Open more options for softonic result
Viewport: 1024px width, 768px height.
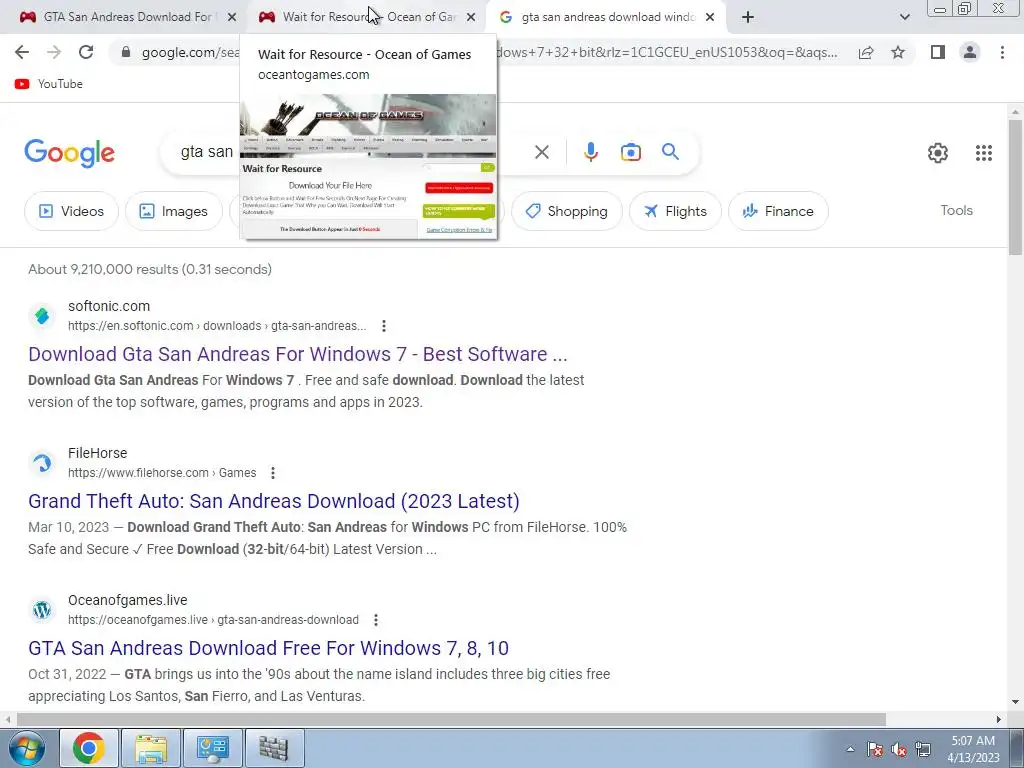click(x=383, y=326)
